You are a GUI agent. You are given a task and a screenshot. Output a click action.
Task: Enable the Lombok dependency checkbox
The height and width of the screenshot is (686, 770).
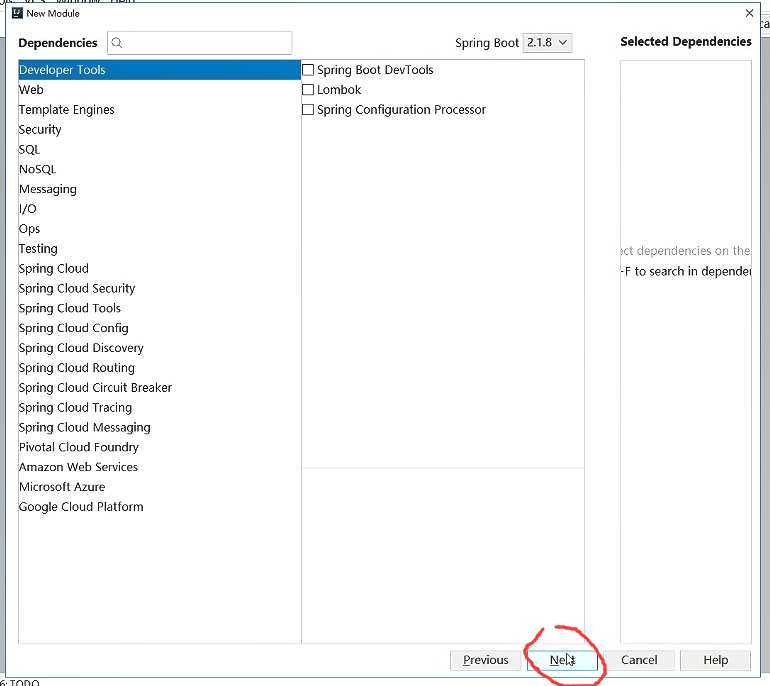tap(308, 89)
